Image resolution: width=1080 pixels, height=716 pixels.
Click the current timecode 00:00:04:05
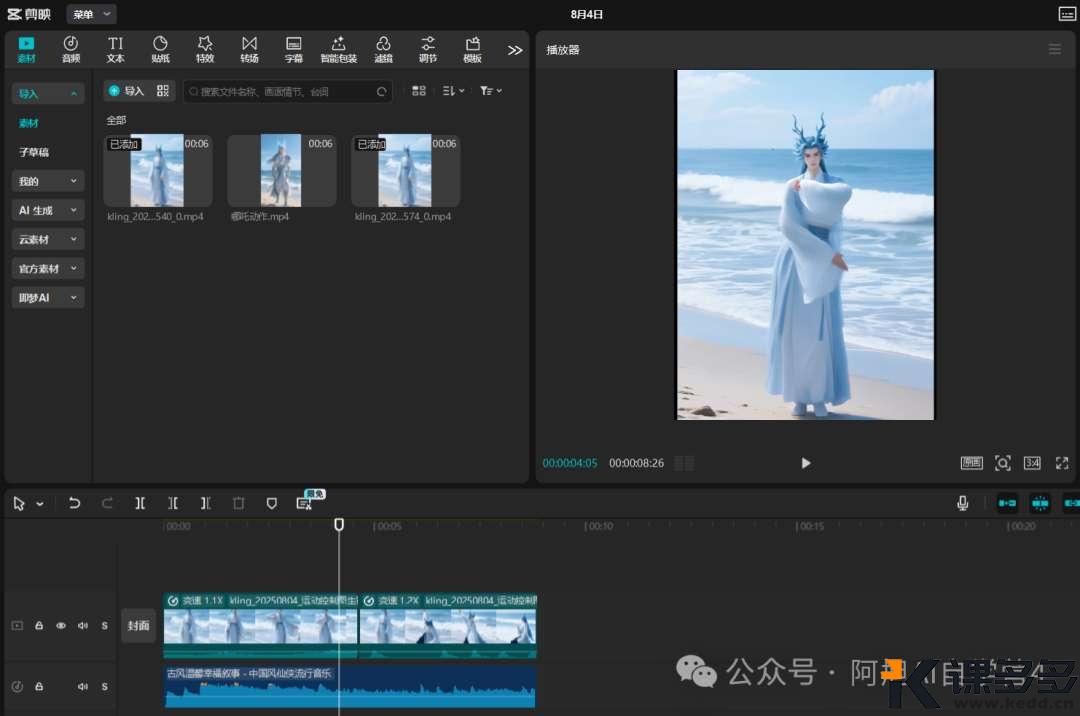[570, 463]
